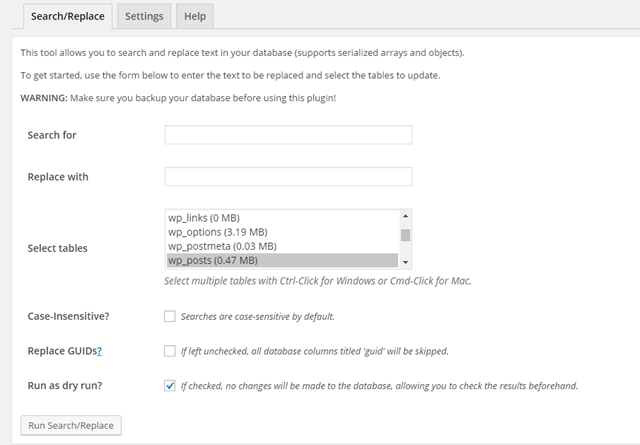
Task: Open the Replace GUIDs question mark link
Action: (100, 351)
